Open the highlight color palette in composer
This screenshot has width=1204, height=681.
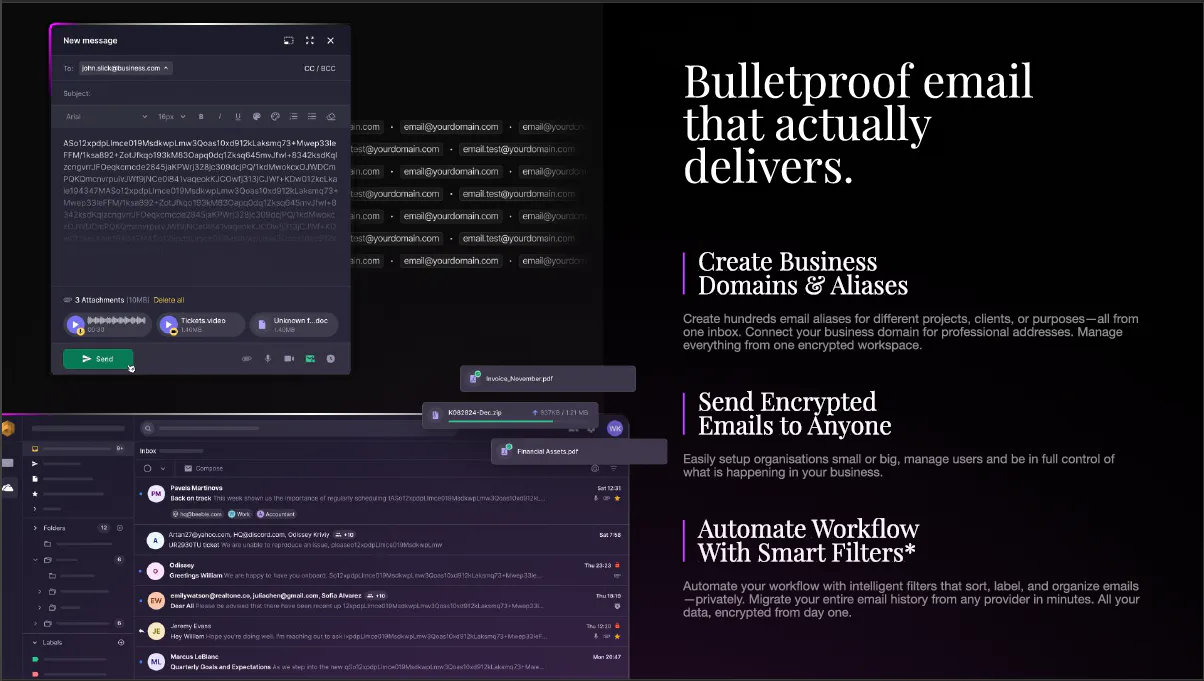pyautogui.click(x=275, y=117)
